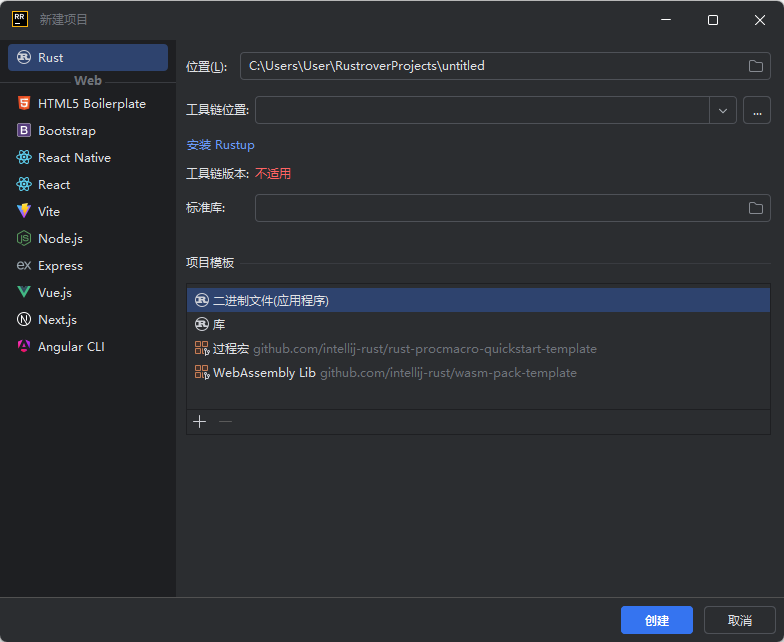Viewport: 784px width, 642px height.
Task: Select the Rust project type icon
Action: click(x=24, y=57)
